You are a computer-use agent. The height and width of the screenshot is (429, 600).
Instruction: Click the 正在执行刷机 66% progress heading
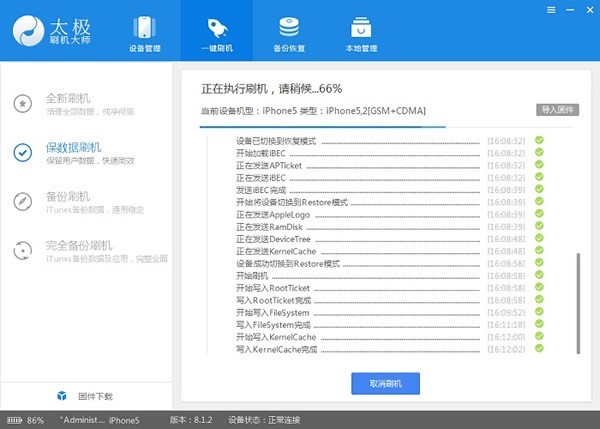[272, 89]
